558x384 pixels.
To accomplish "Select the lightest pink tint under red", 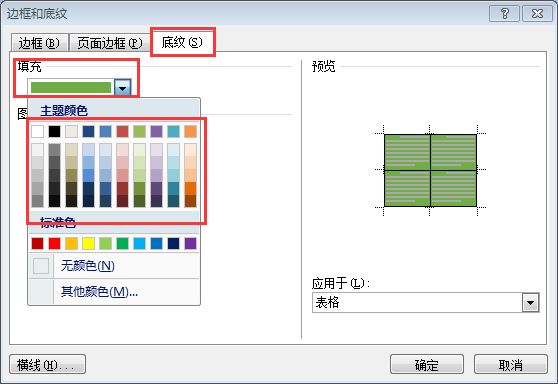I will [x=122, y=150].
